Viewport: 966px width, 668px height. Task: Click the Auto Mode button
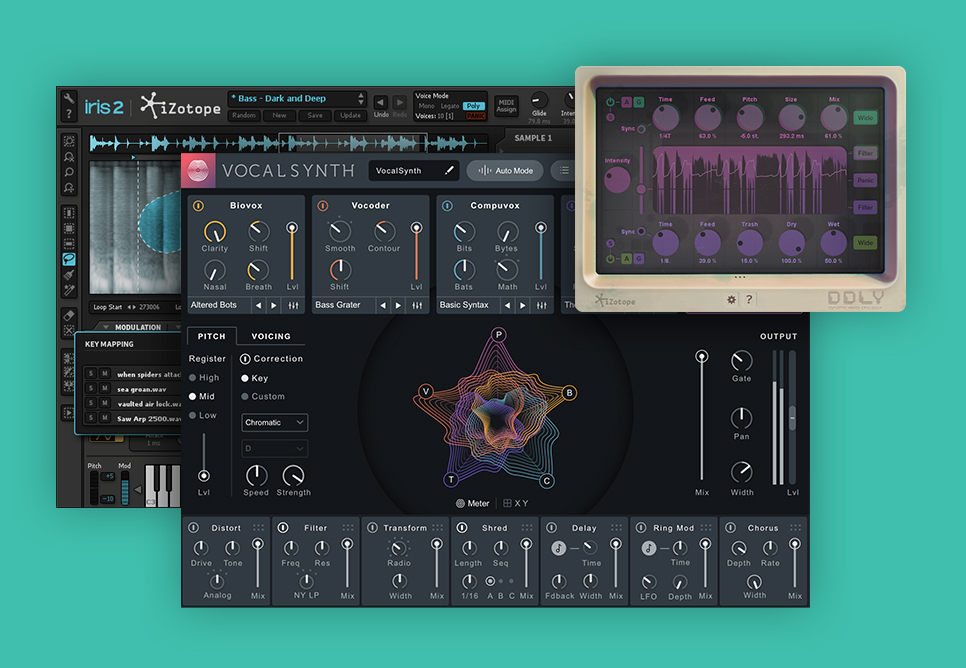pyautogui.click(x=505, y=171)
